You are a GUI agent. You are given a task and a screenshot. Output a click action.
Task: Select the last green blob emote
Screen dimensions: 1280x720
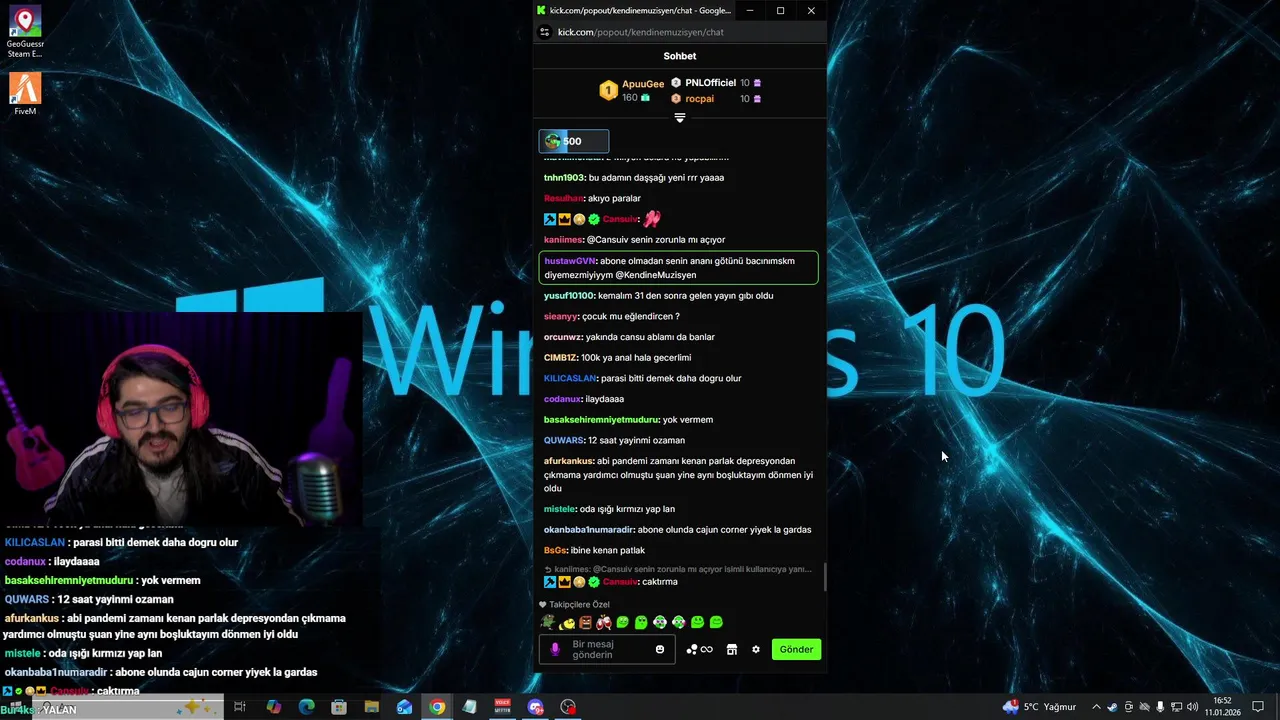pyautogui.click(x=716, y=622)
